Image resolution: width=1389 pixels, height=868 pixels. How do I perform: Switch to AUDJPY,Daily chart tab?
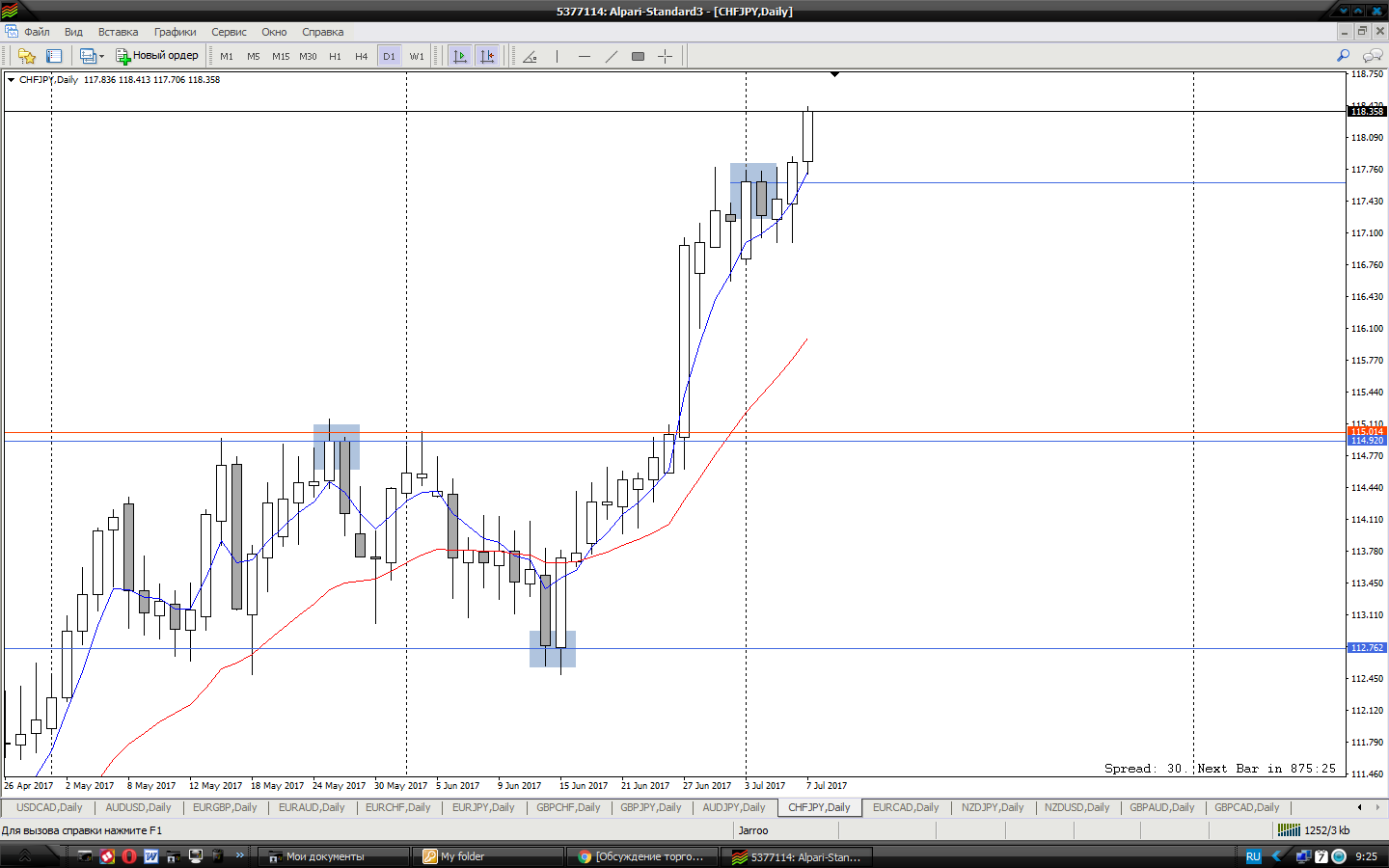pyautogui.click(x=733, y=807)
